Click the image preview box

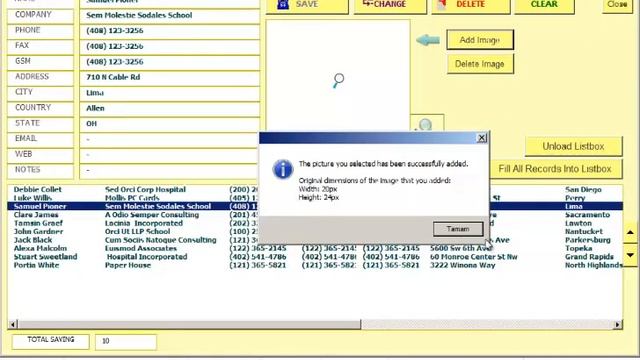tap(338, 76)
